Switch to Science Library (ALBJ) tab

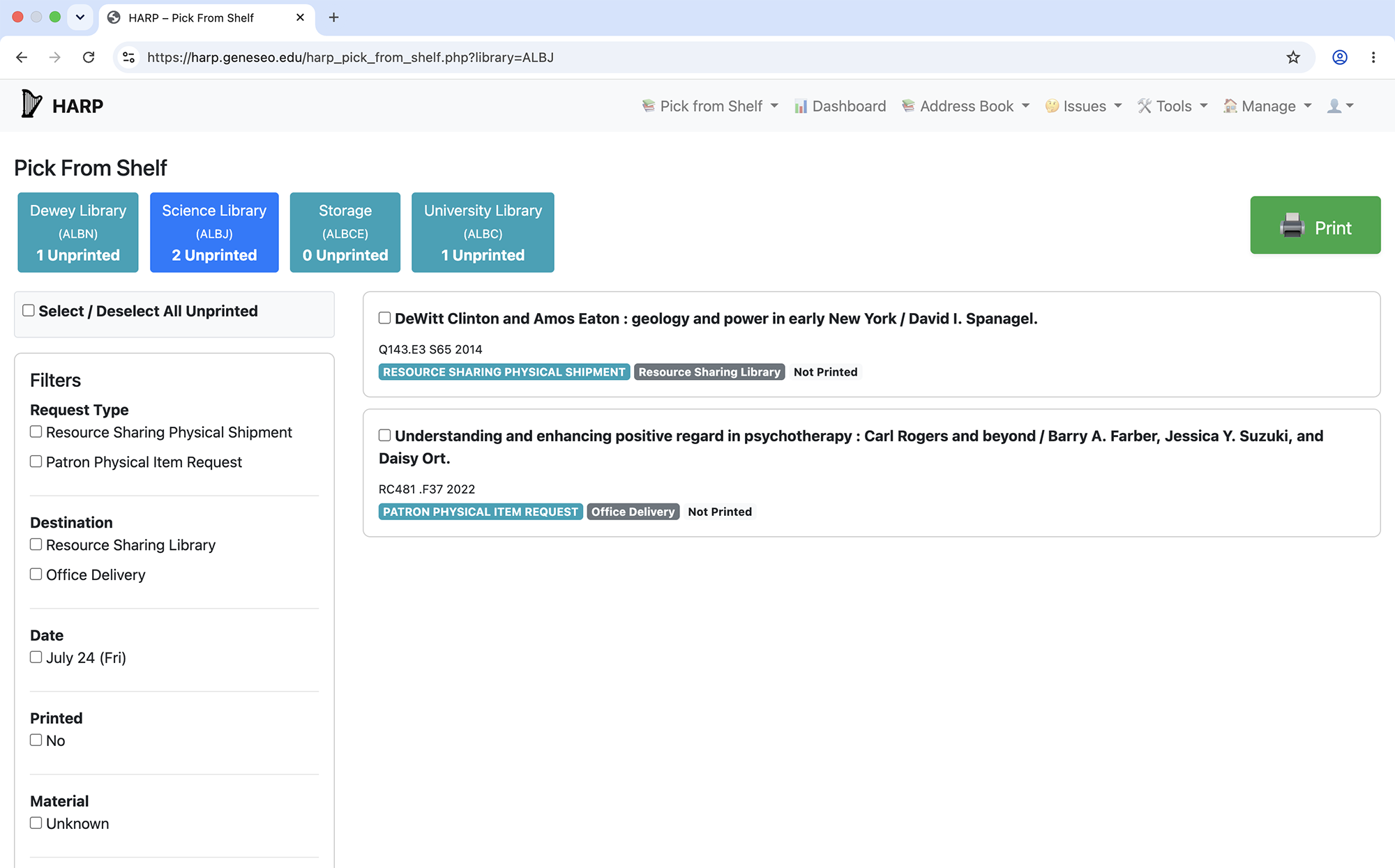point(214,232)
